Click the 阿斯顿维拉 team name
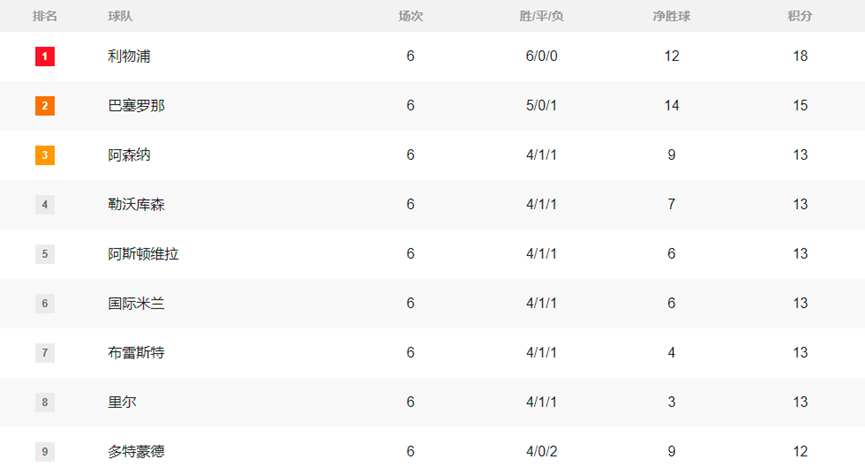This screenshot has width=865, height=474. [x=143, y=254]
